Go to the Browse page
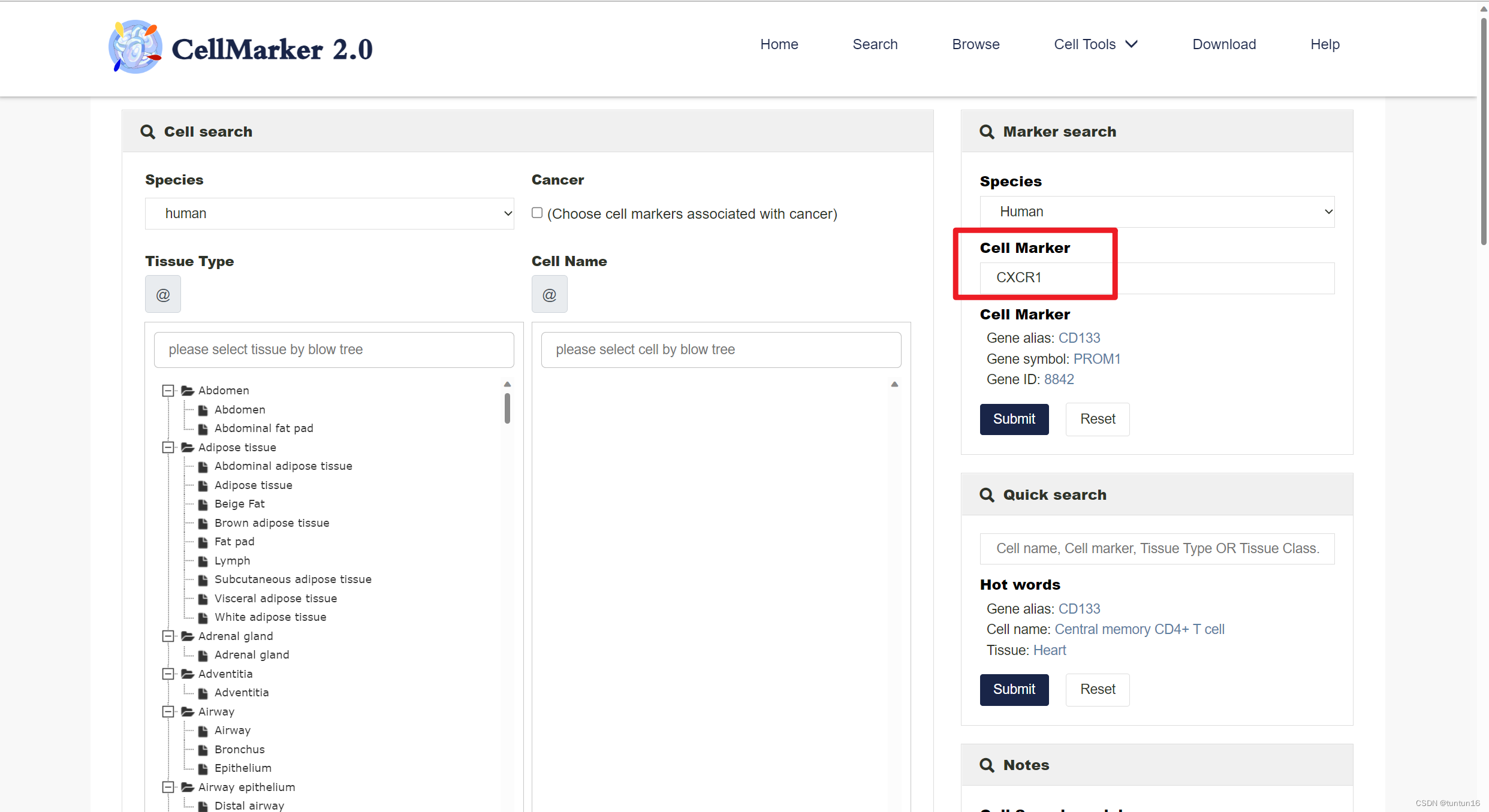The height and width of the screenshot is (812, 1489). point(975,44)
